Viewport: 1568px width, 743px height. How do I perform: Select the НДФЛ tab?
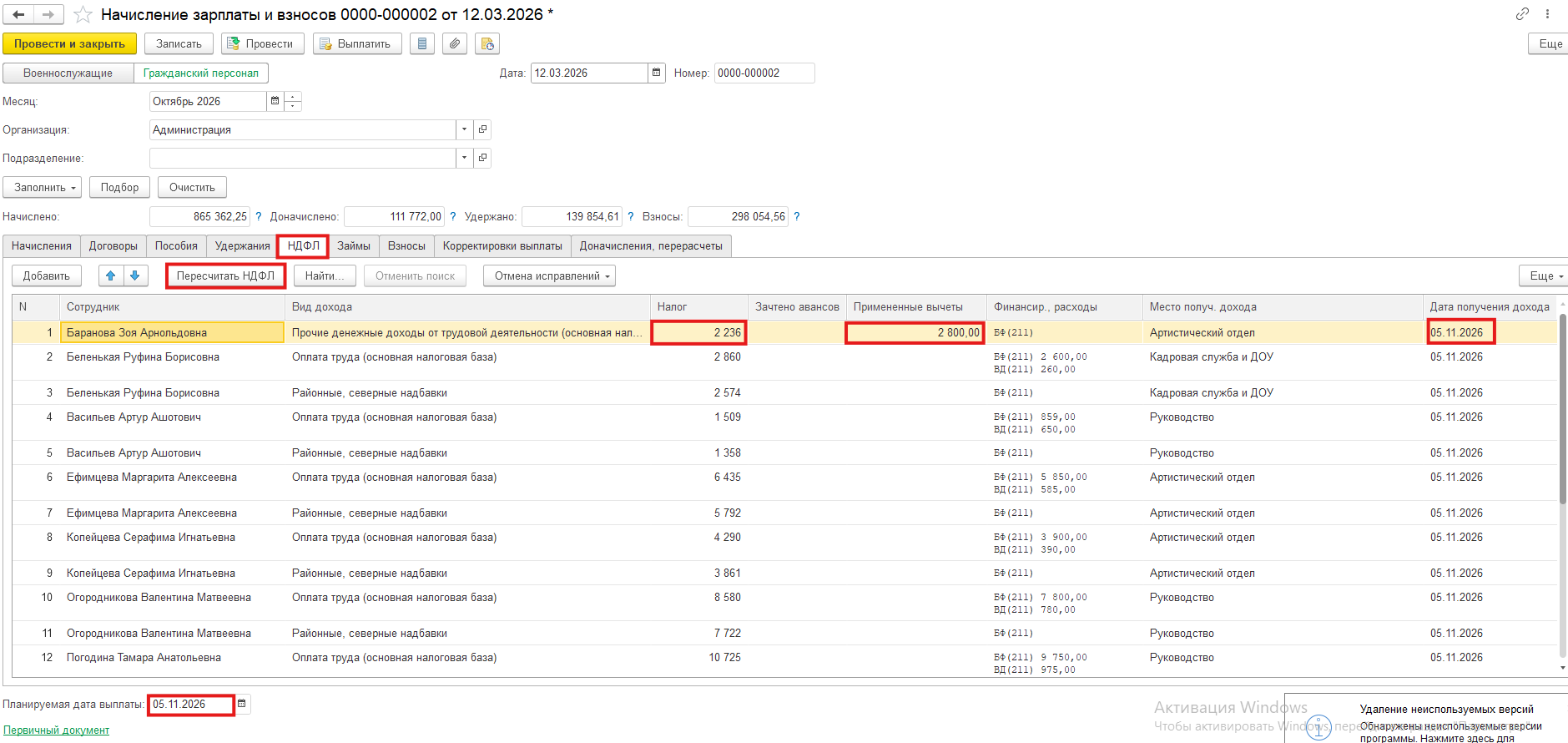pos(304,245)
